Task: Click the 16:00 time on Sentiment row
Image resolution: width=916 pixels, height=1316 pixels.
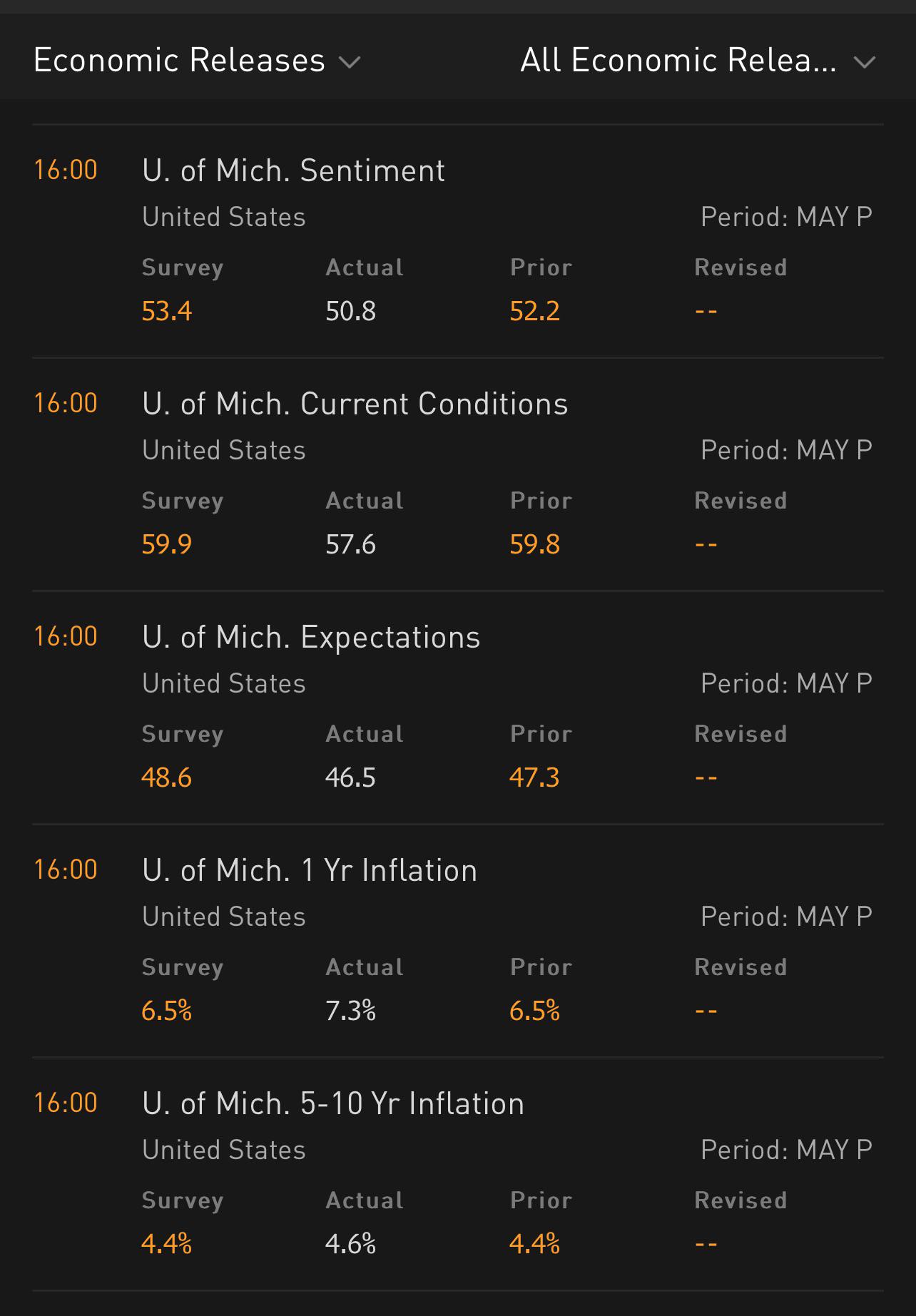Action: [66, 170]
